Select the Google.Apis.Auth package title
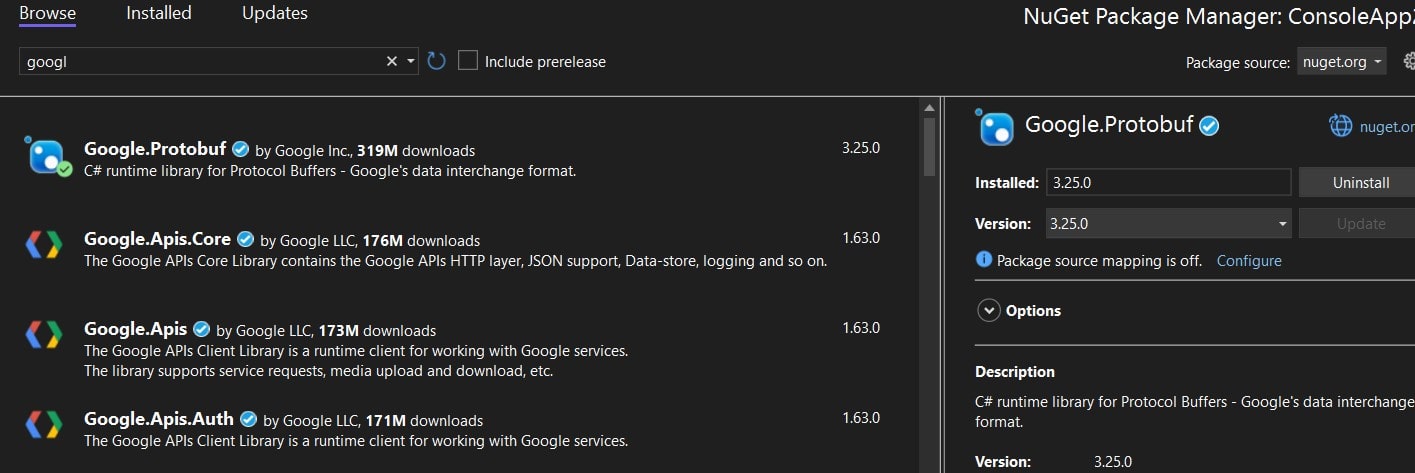 pos(159,419)
